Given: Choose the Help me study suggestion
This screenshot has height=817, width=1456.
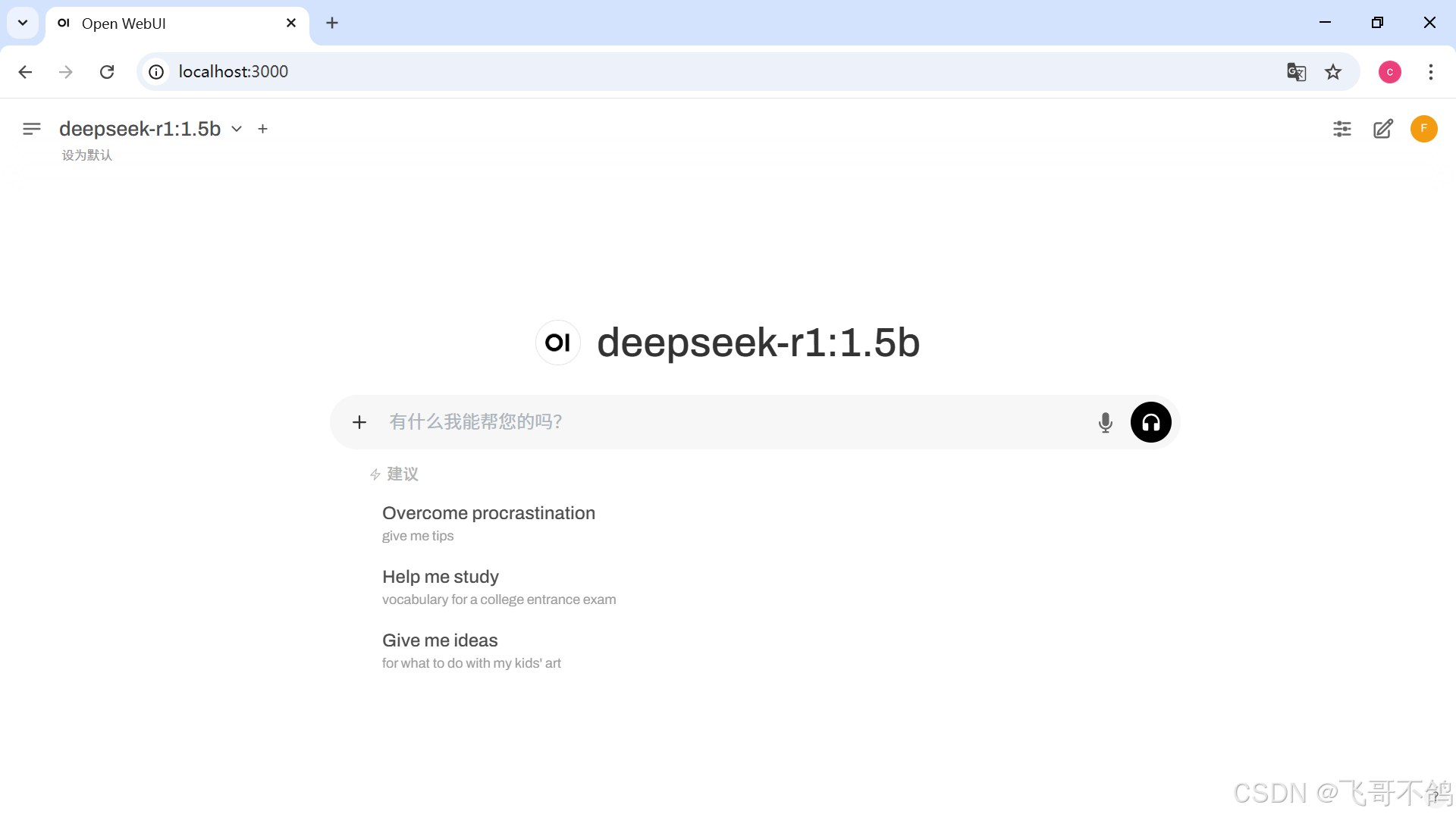Looking at the screenshot, I should coord(499,587).
